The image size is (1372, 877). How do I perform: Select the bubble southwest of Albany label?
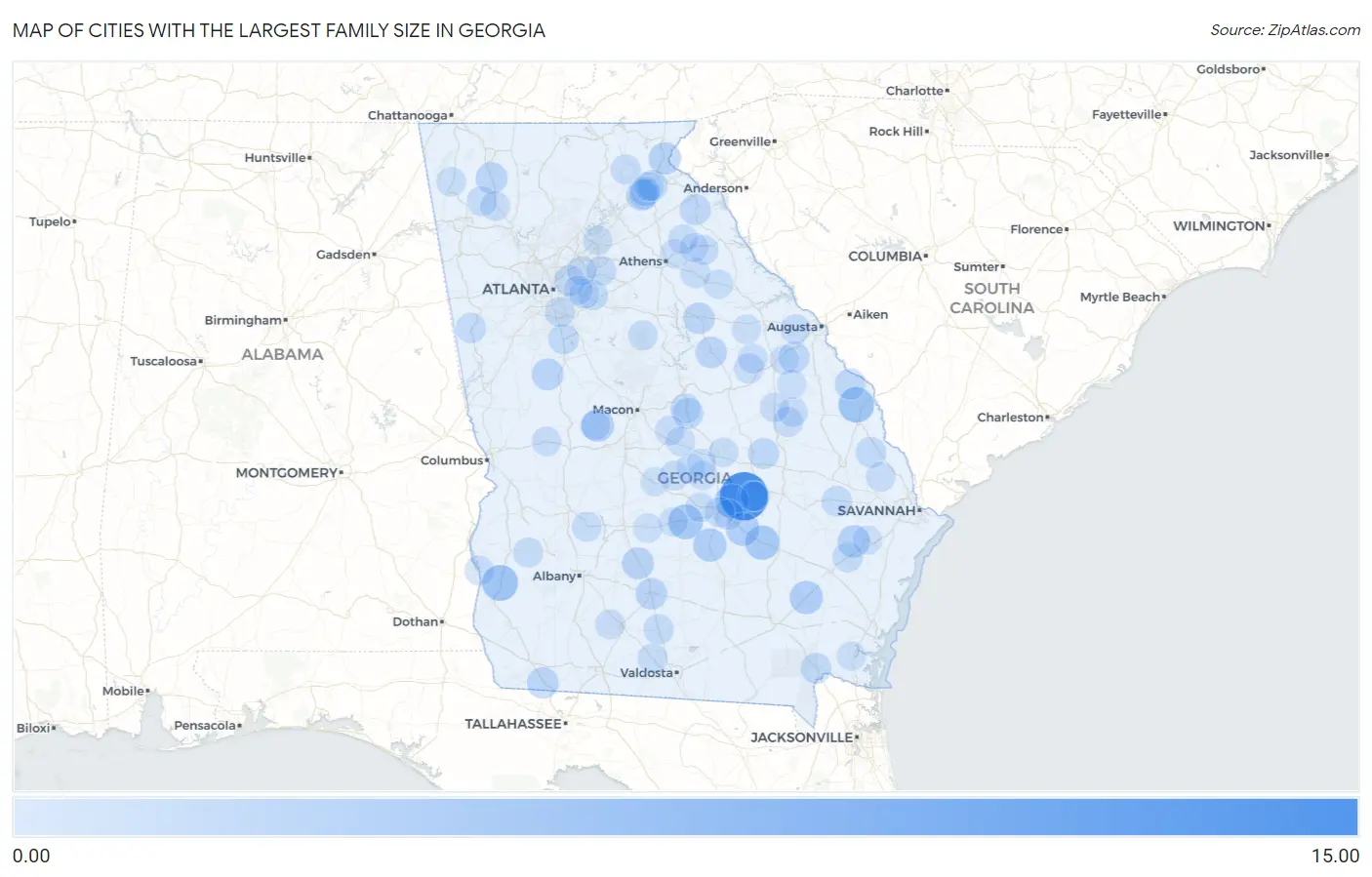[x=500, y=583]
